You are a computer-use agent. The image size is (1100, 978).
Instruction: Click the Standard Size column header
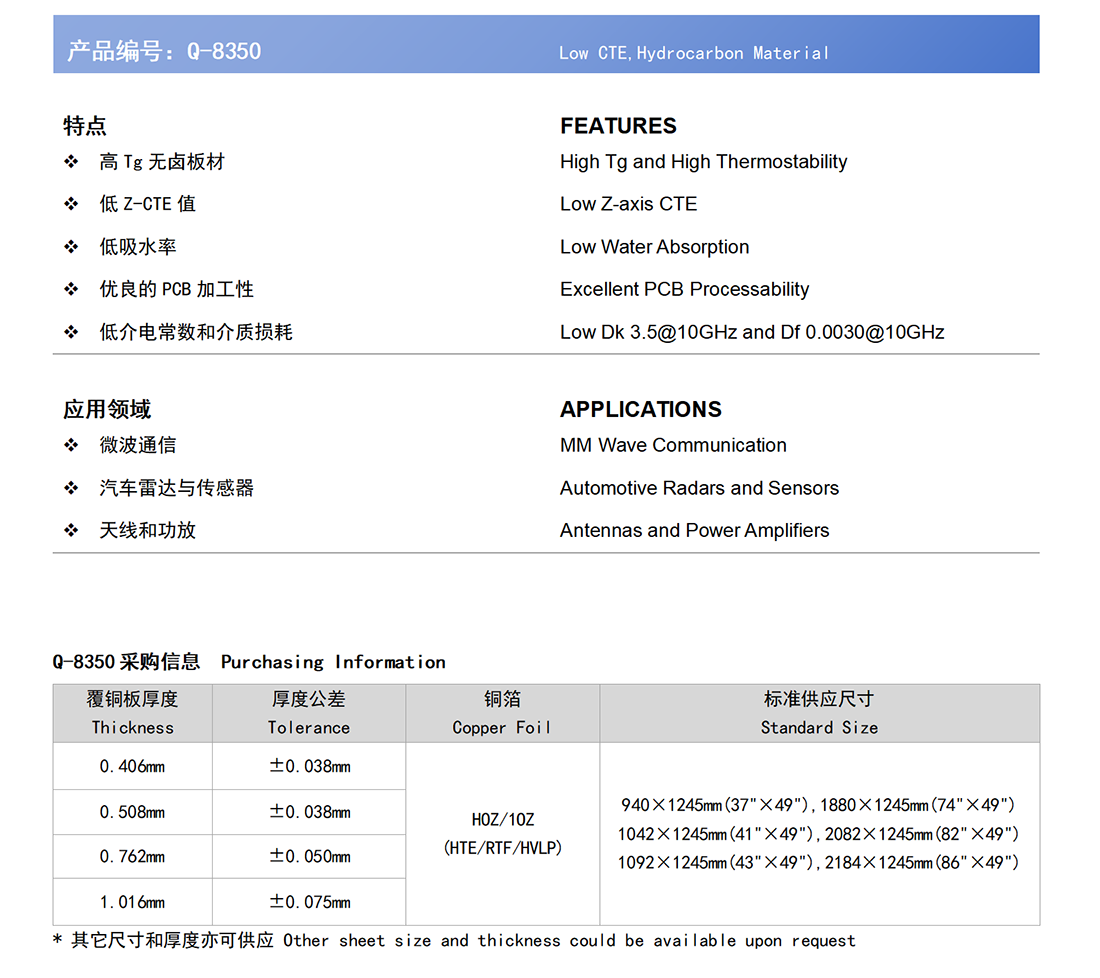click(819, 714)
